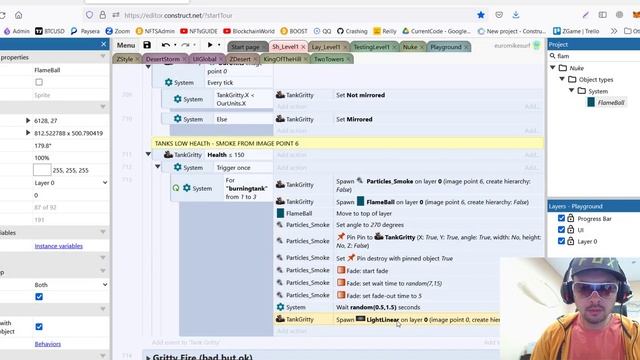Collapse the System folder in Project tree
640x360 pixels.
click(x=571, y=91)
